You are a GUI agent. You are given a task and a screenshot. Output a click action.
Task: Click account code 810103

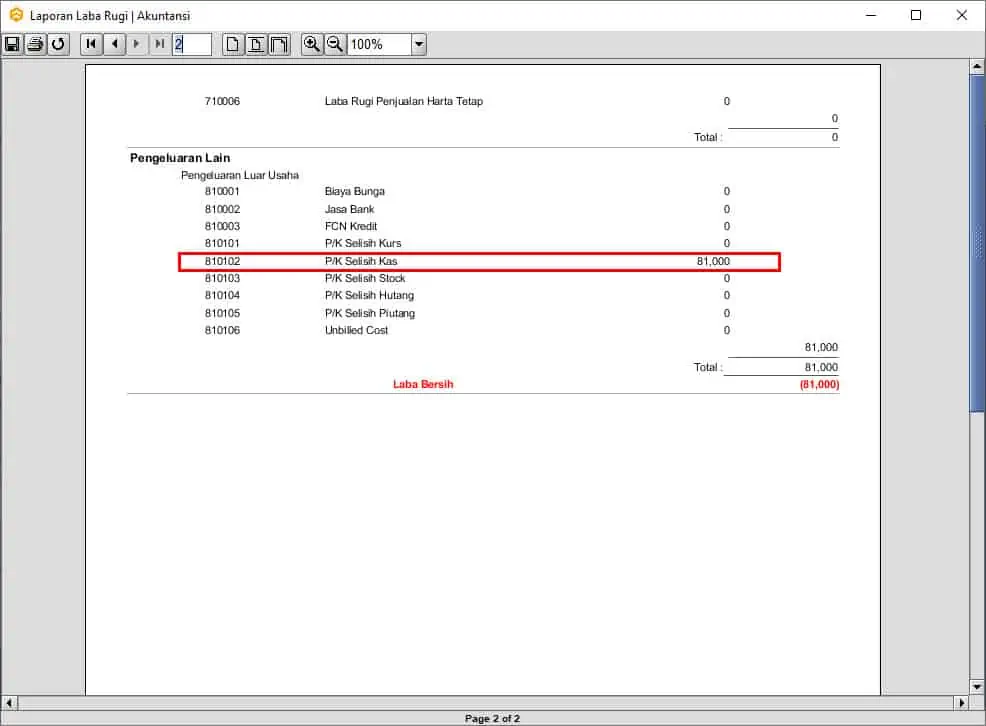tap(222, 278)
